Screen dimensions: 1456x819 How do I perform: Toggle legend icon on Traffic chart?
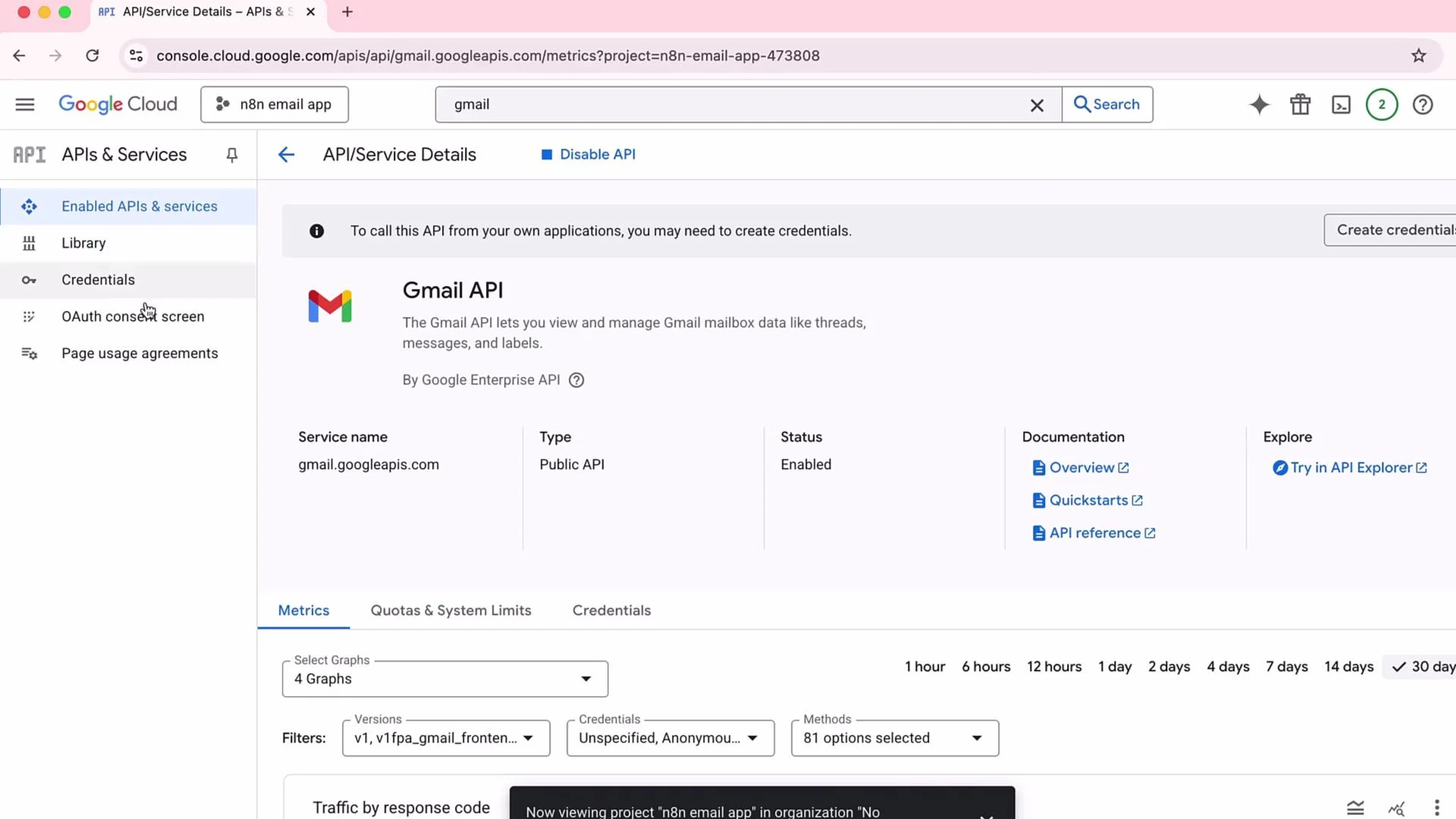click(x=1355, y=808)
